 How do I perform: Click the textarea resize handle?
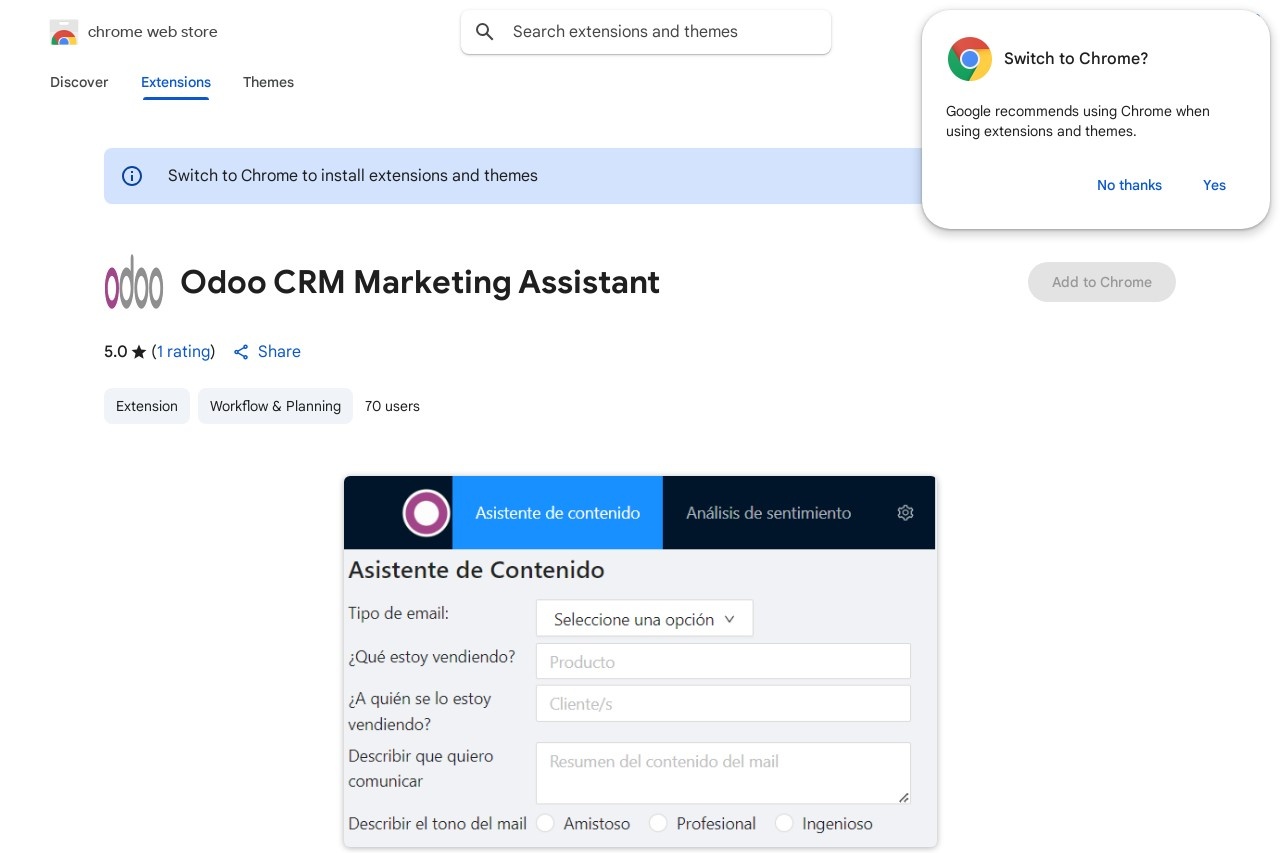click(904, 797)
